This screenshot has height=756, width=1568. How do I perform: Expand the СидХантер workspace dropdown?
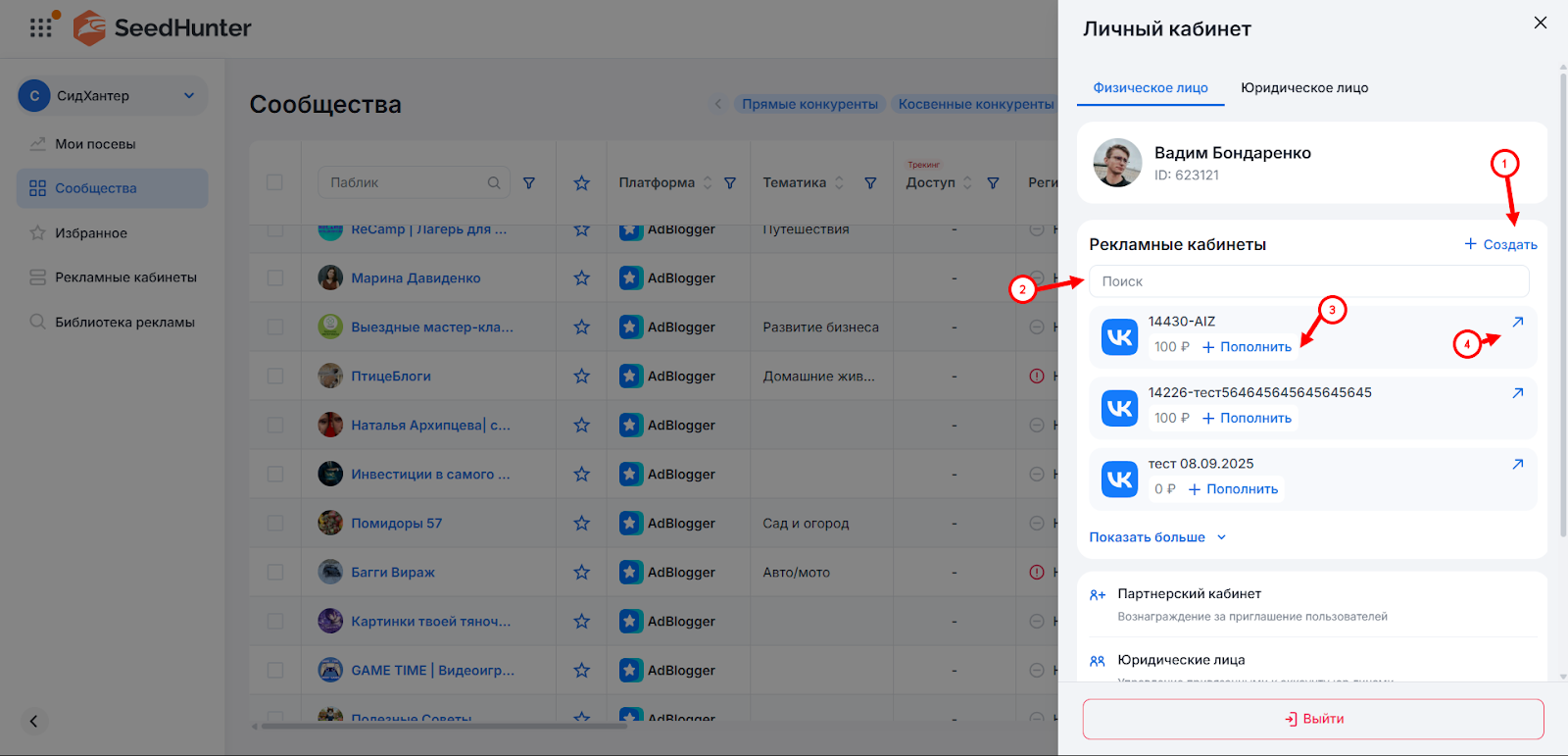tap(189, 96)
